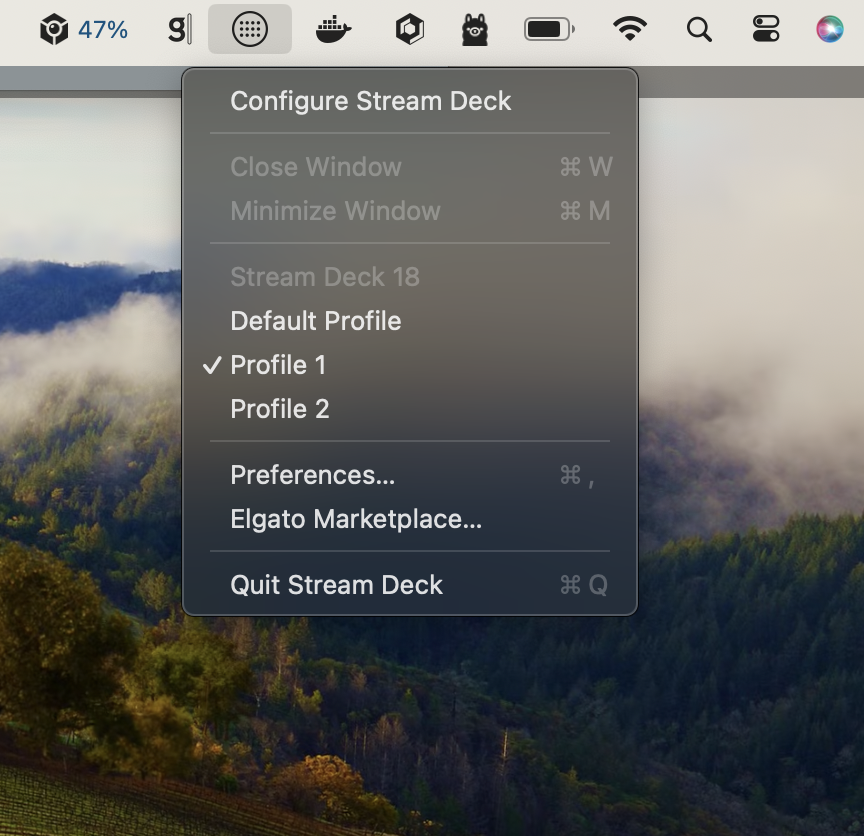Screen dimensions: 864x836
Task: Switch to Profile 2
Action: [x=410, y=409]
